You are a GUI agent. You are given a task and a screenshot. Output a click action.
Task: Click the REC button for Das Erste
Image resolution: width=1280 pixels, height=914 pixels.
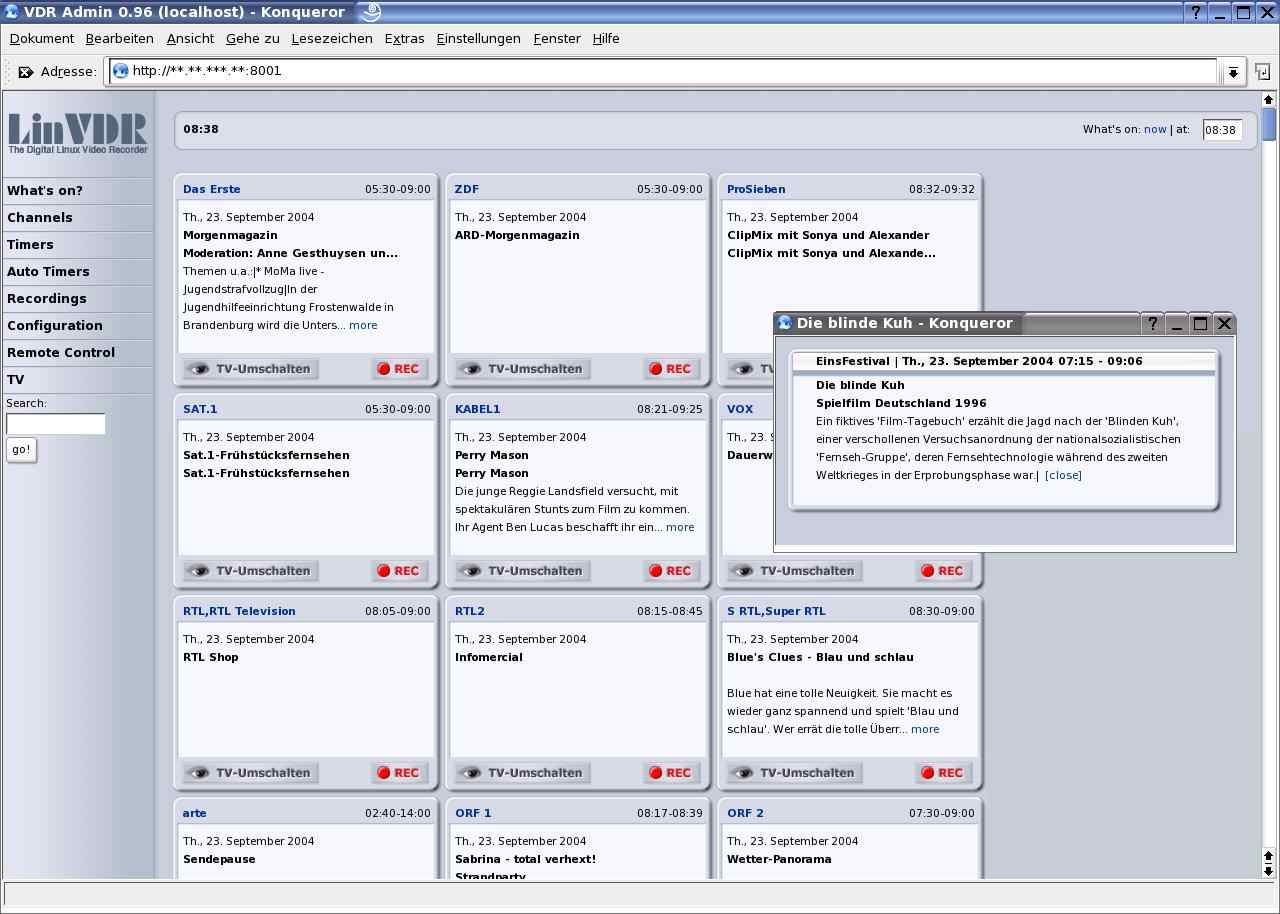coord(399,369)
